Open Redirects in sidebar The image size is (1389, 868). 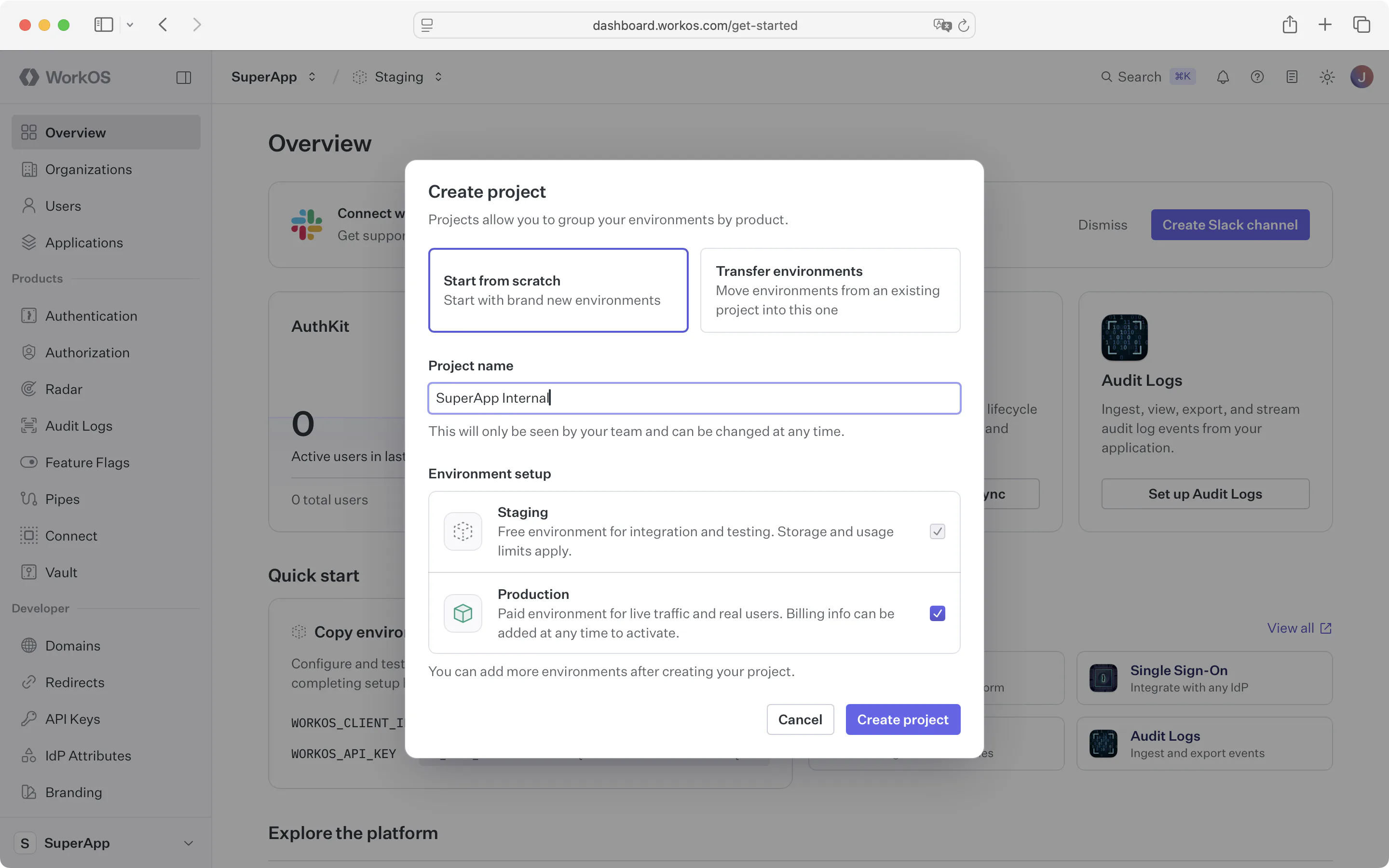(x=106, y=682)
